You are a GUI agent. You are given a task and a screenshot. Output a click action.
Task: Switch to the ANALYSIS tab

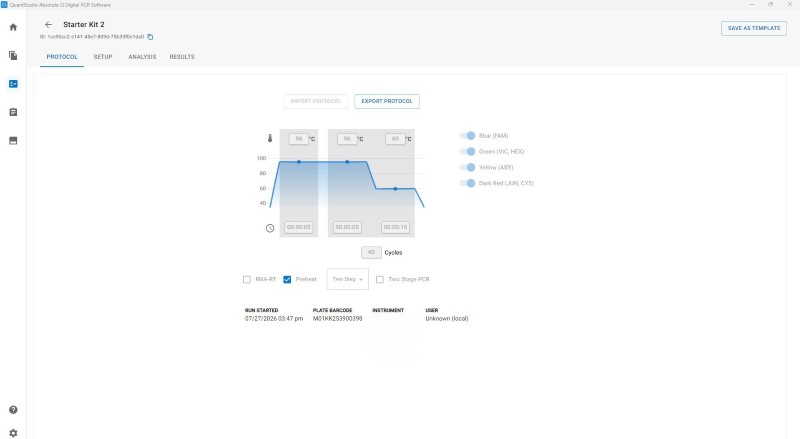142,57
